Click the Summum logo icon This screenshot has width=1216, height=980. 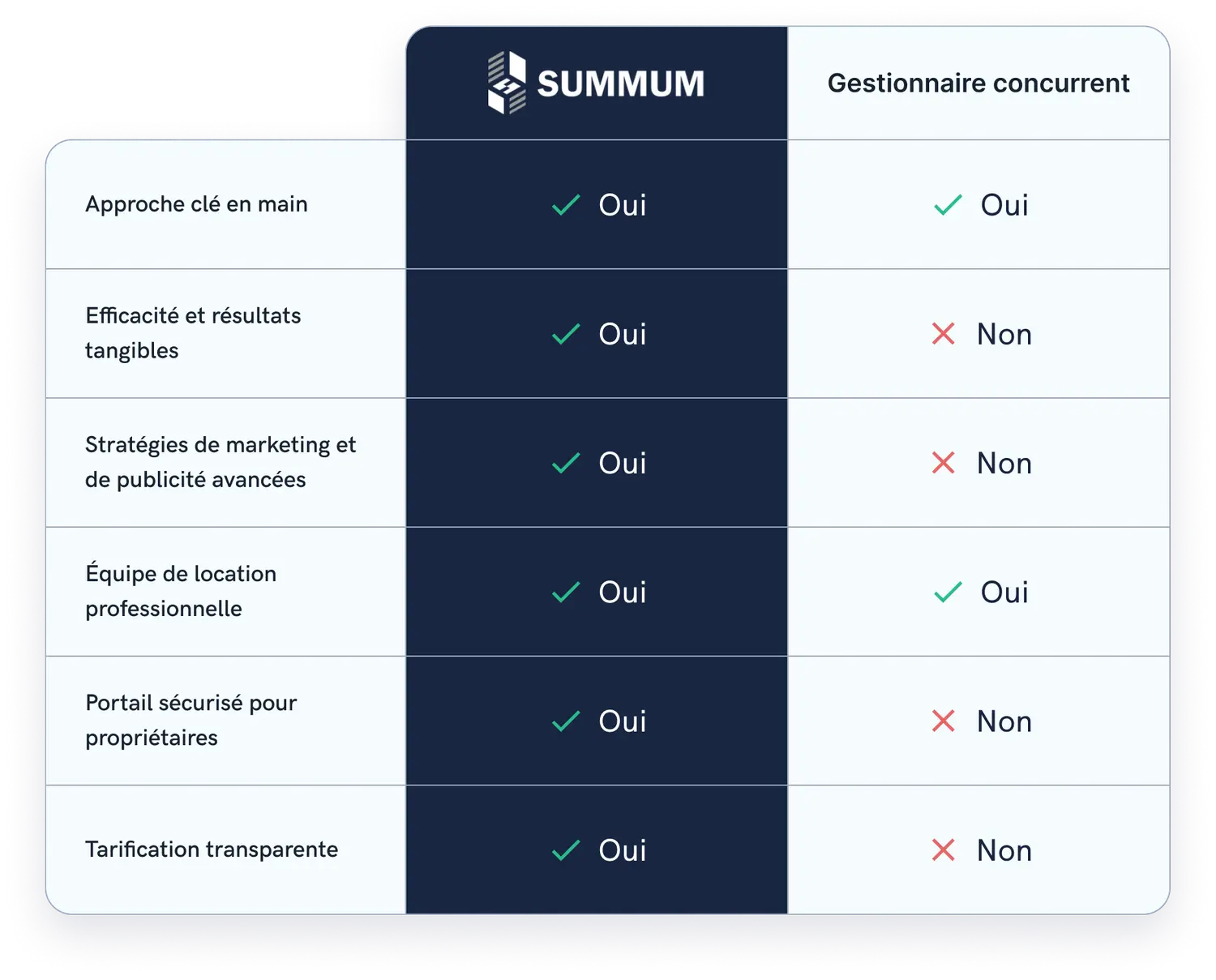point(507,83)
